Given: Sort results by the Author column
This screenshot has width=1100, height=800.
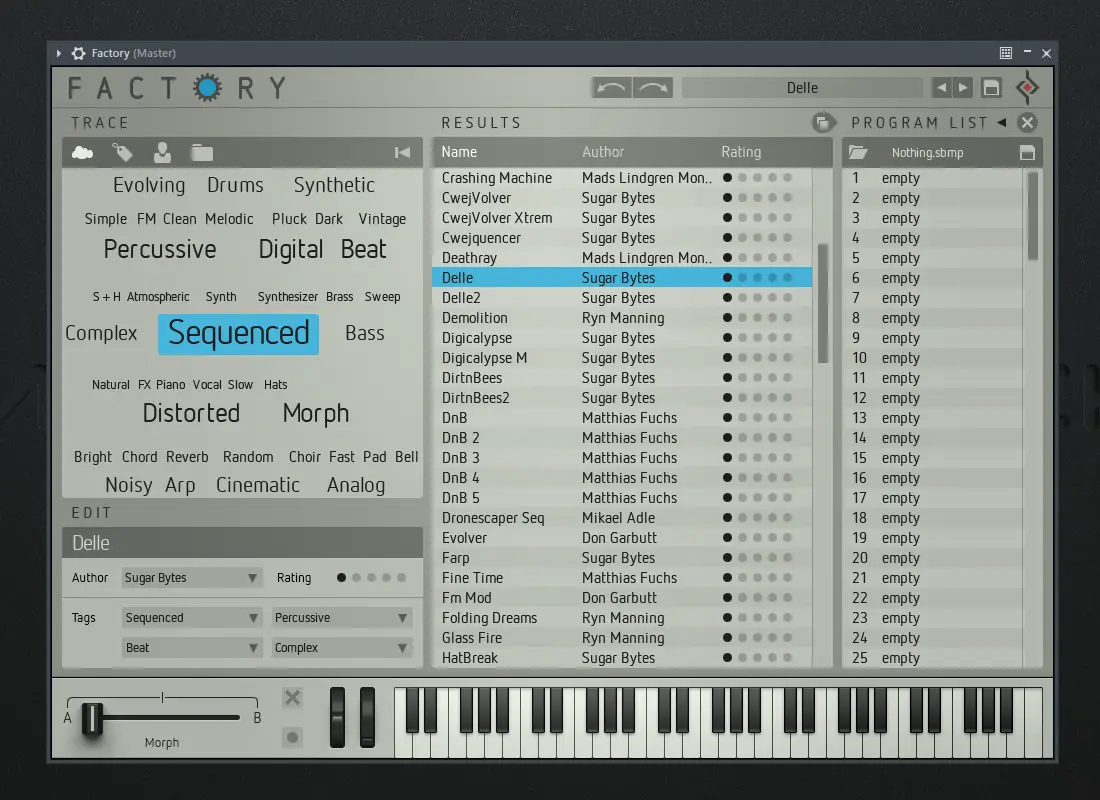Looking at the screenshot, I should point(603,152).
